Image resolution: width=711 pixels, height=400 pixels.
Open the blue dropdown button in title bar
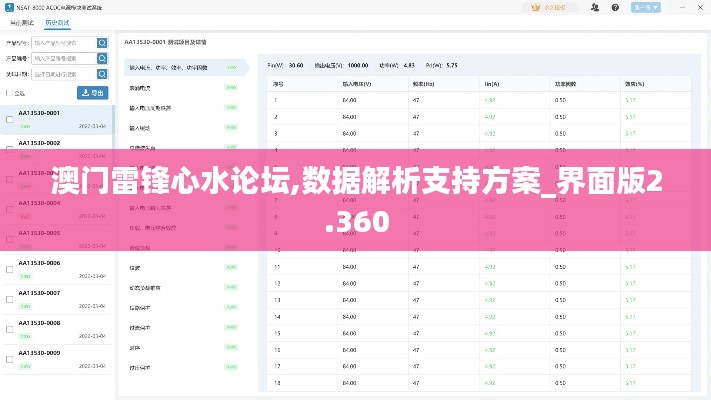click(x=646, y=8)
